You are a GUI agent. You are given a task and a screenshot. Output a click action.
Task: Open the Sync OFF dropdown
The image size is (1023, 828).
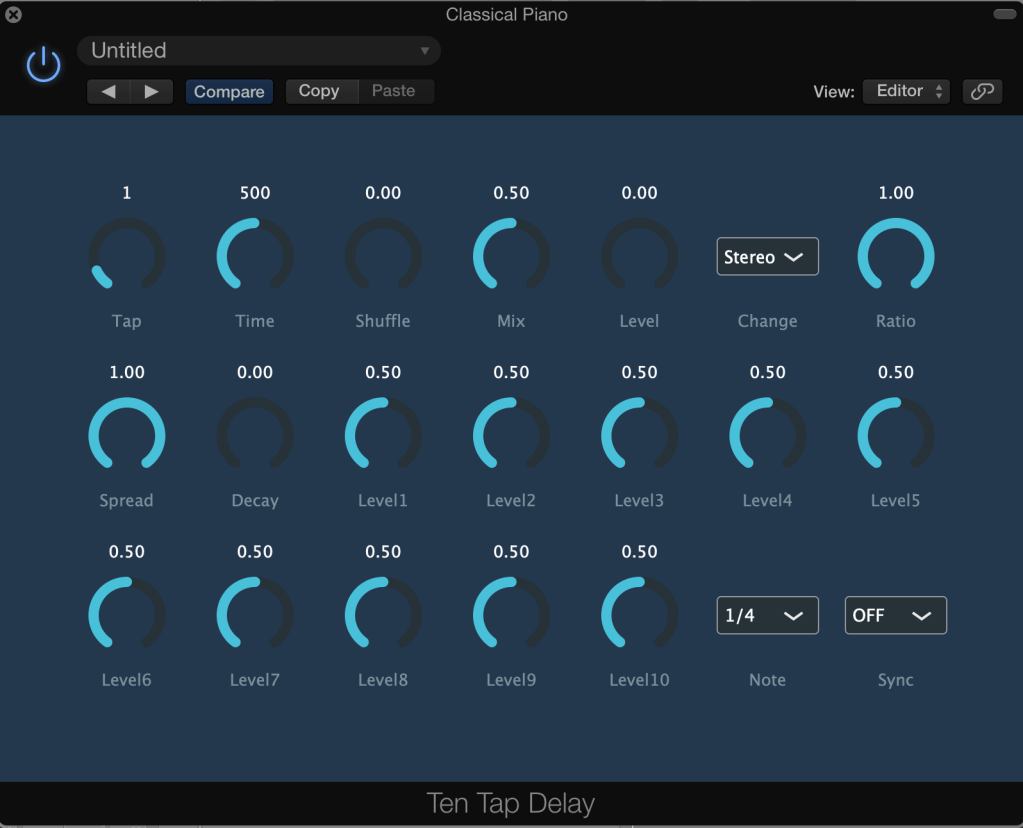(x=895, y=616)
